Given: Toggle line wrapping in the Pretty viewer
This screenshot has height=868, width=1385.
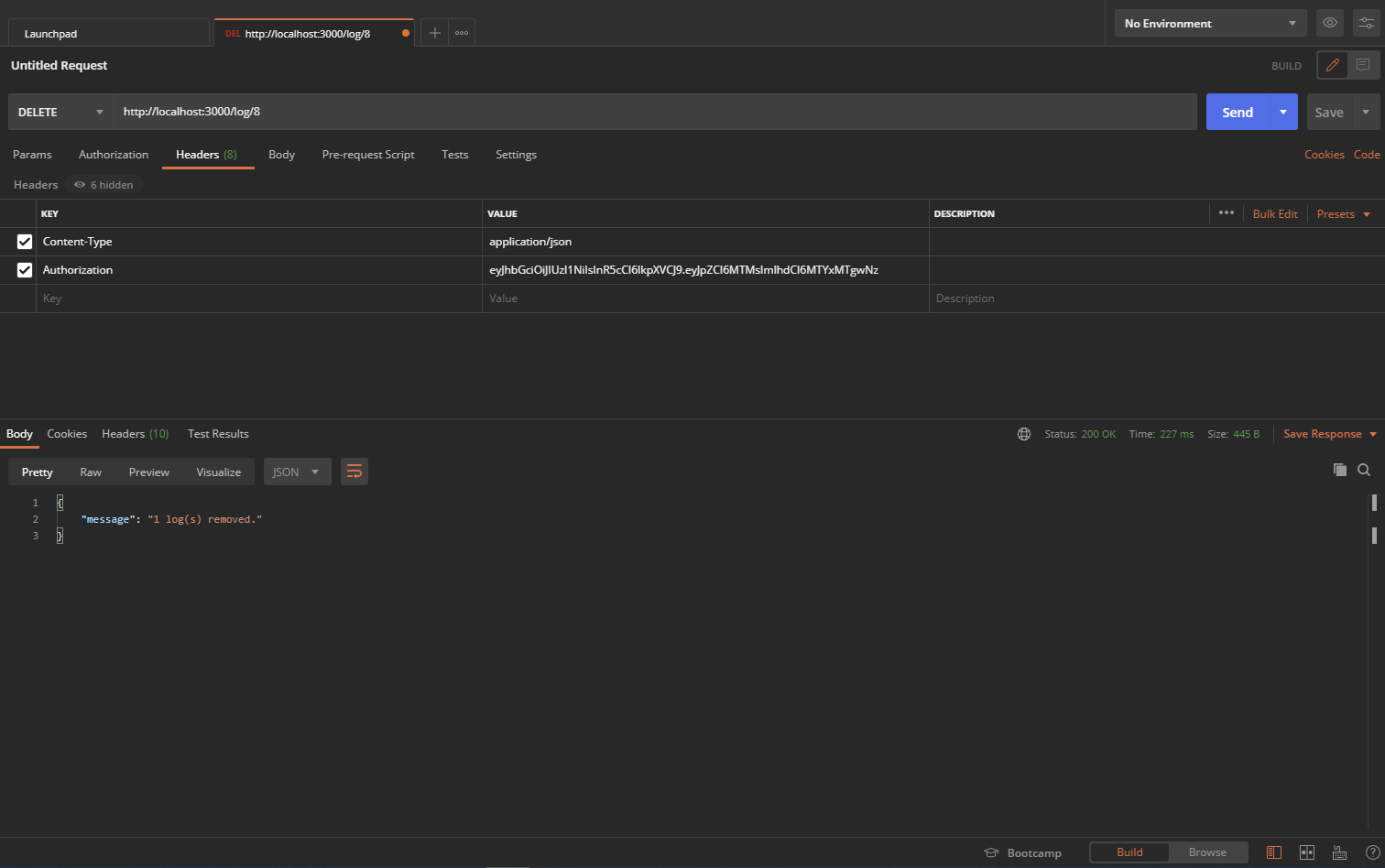Looking at the screenshot, I should coord(354,472).
